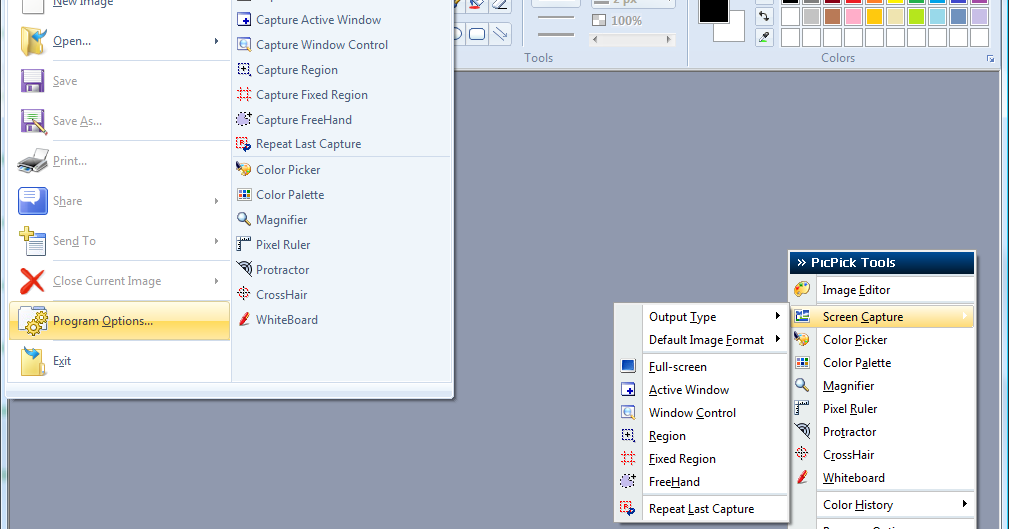The height and width of the screenshot is (529, 1009).
Task: Click the Region icon in the Screen Capture submenu
Action: pos(628,436)
